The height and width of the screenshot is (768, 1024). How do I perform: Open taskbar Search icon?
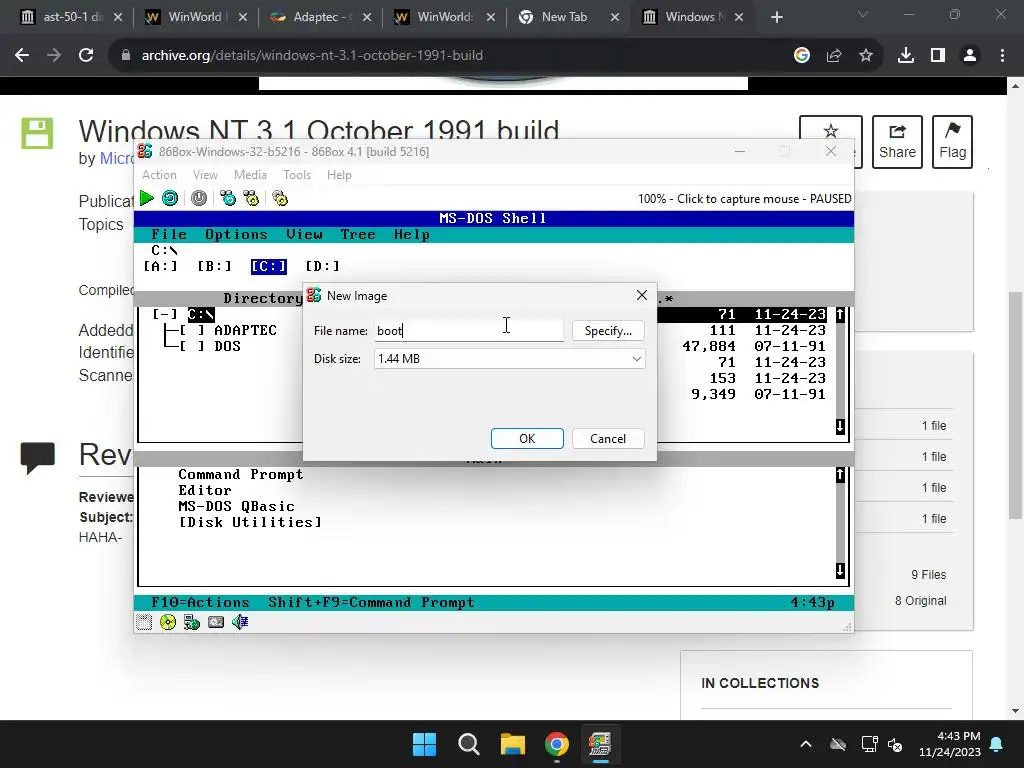tap(468, 744)
